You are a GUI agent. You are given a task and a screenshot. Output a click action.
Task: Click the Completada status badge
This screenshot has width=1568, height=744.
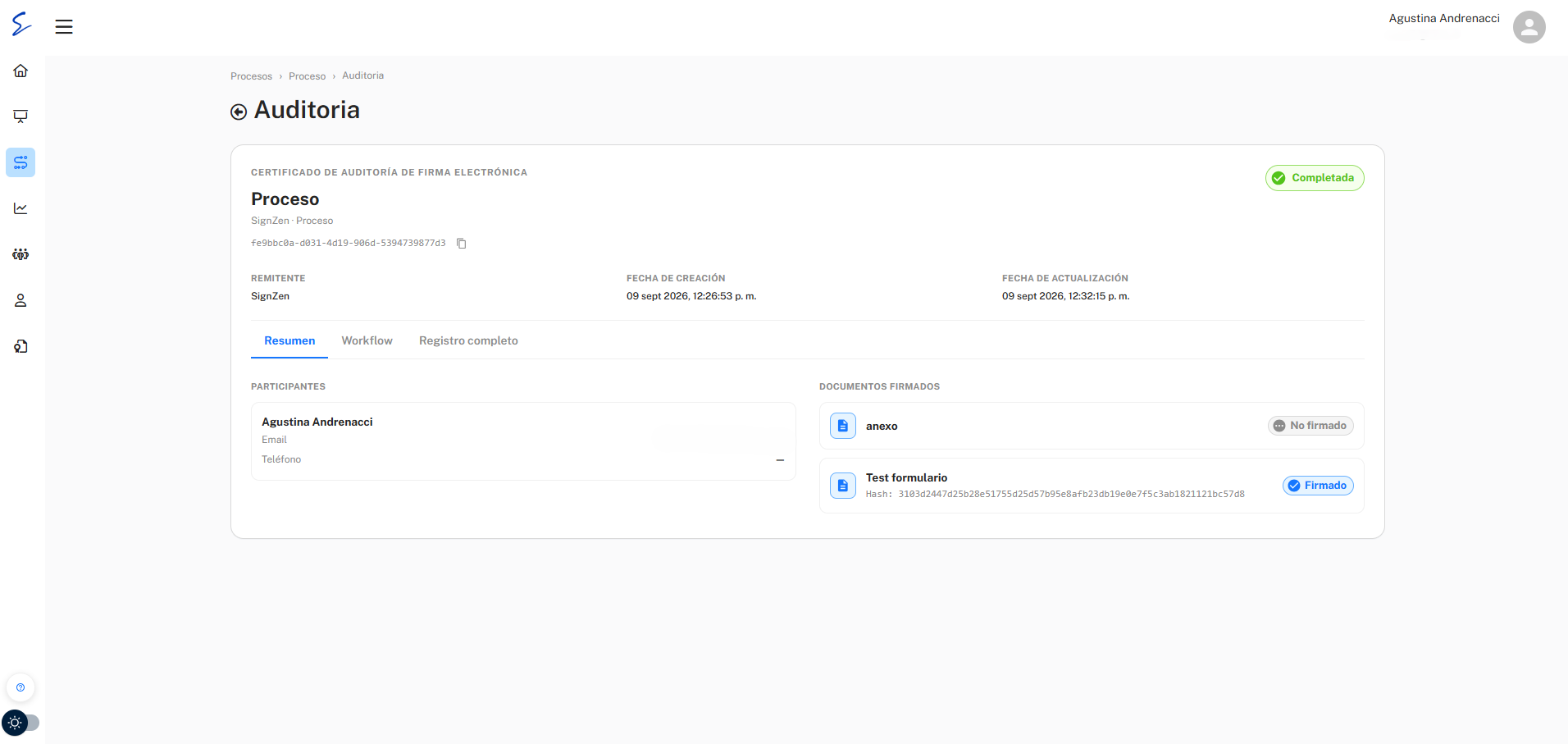[1315, 178]
